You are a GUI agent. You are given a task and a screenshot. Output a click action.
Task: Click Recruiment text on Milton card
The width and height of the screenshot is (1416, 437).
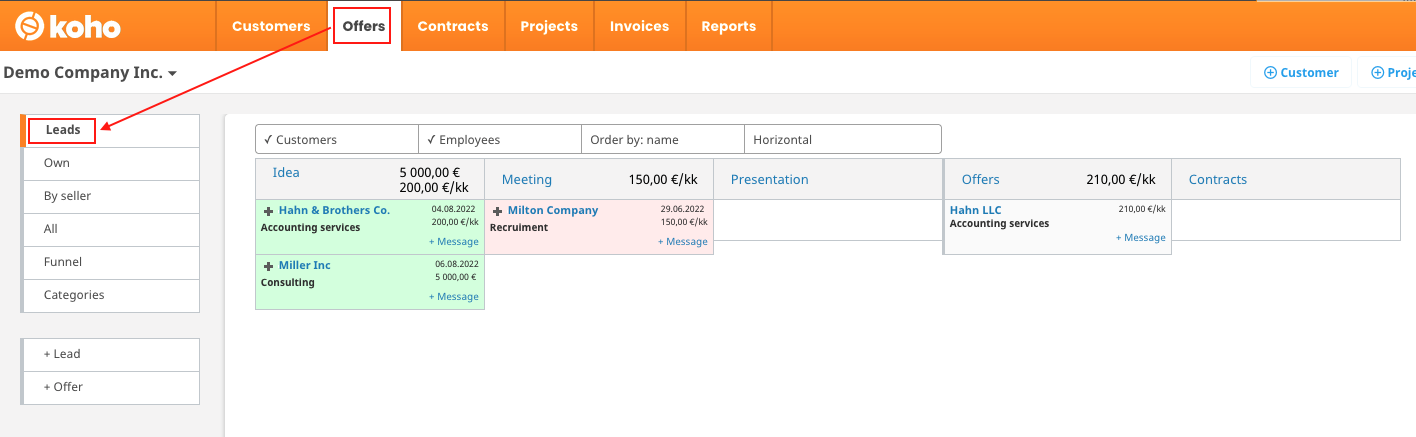519,228
